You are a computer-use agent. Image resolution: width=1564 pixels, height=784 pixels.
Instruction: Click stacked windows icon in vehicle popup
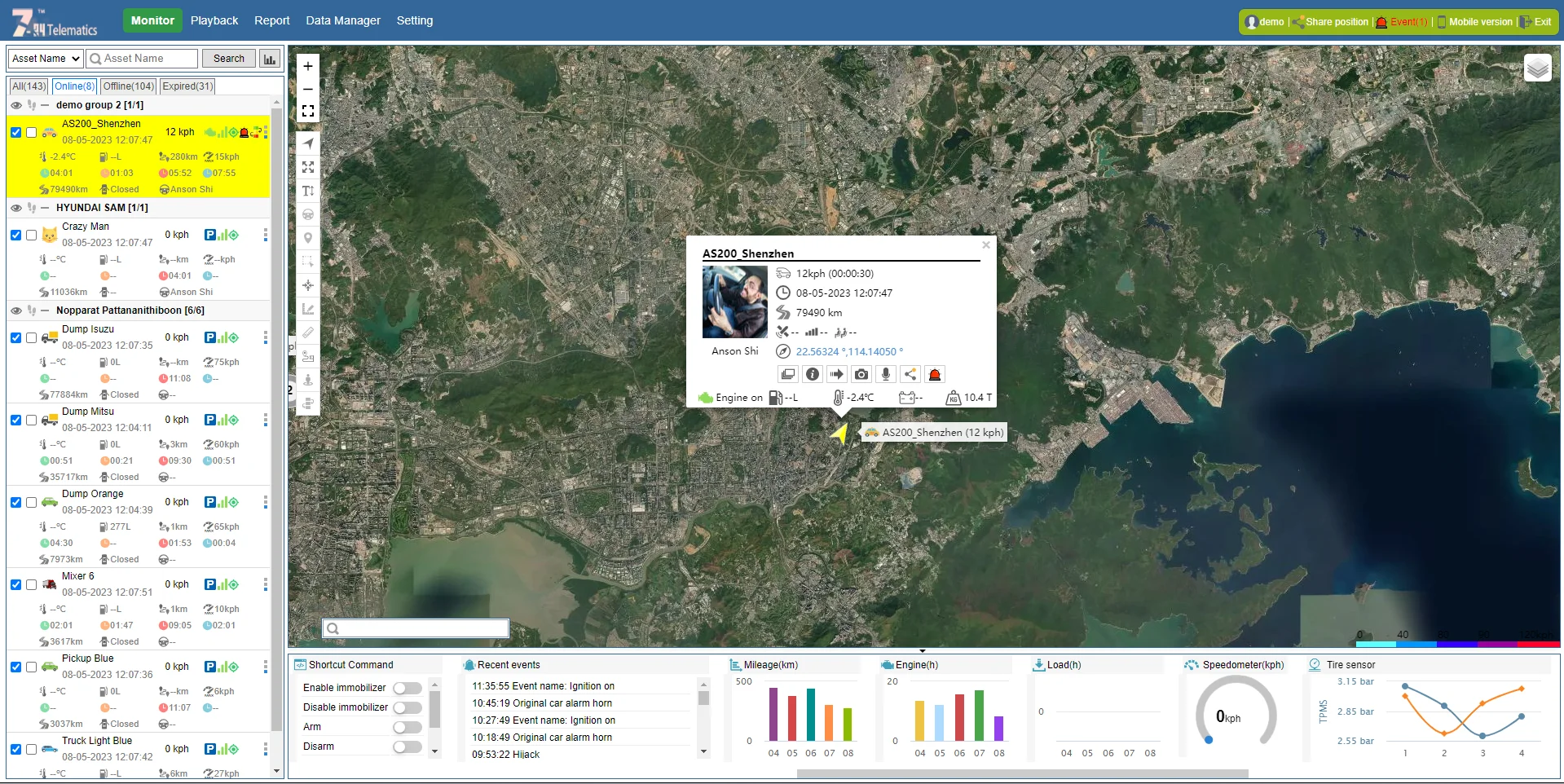tap(788, 374)
